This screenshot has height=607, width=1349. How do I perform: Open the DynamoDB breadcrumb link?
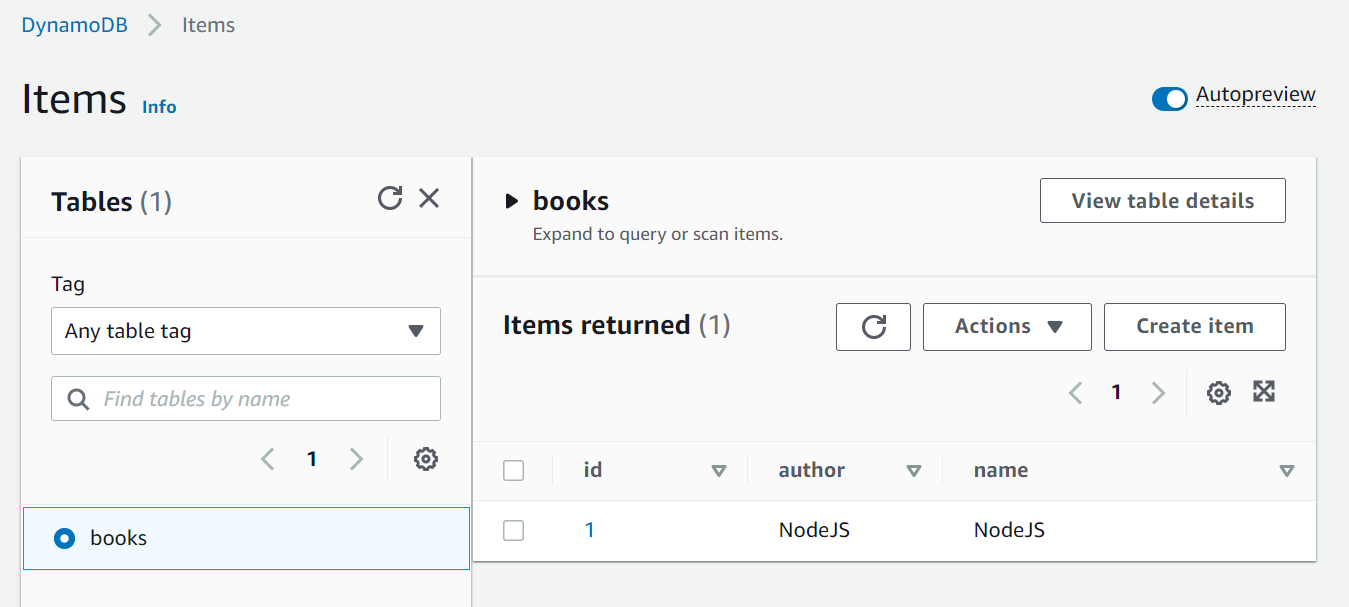pyautogui.click(x=75, y=25)
